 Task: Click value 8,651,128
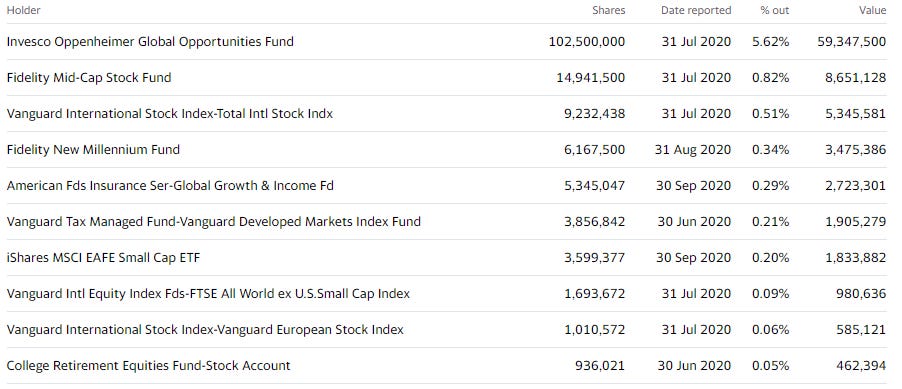[x=855, y=78]
